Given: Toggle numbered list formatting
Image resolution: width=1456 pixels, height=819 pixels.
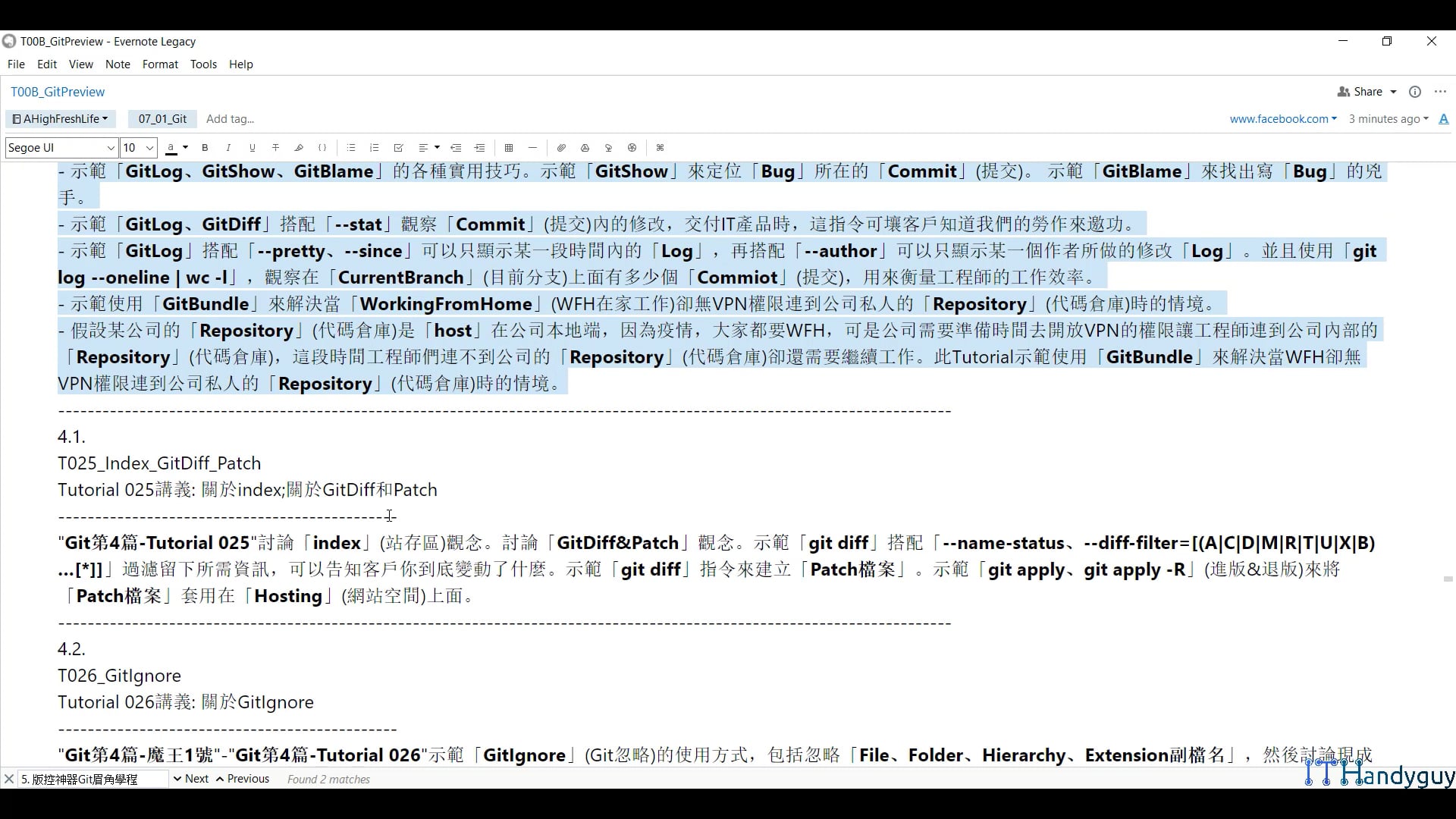Looking at the screenshot, I should click(374, 148).
